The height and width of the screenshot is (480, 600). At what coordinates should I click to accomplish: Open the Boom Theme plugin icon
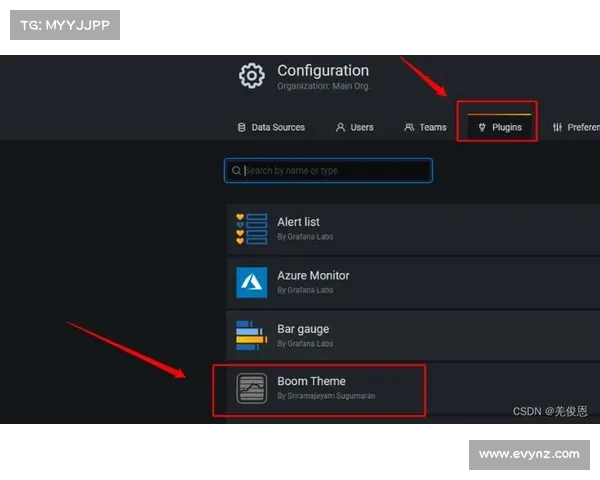(251, 388)
